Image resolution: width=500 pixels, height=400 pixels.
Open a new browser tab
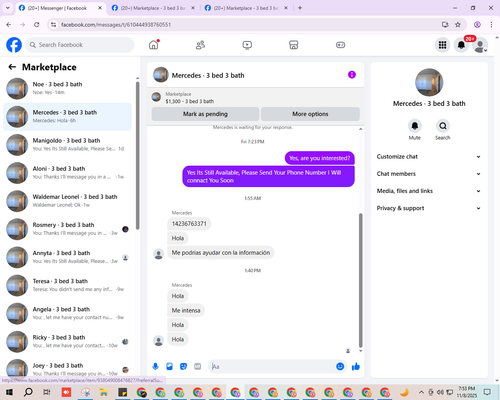[x=300, y=8]
